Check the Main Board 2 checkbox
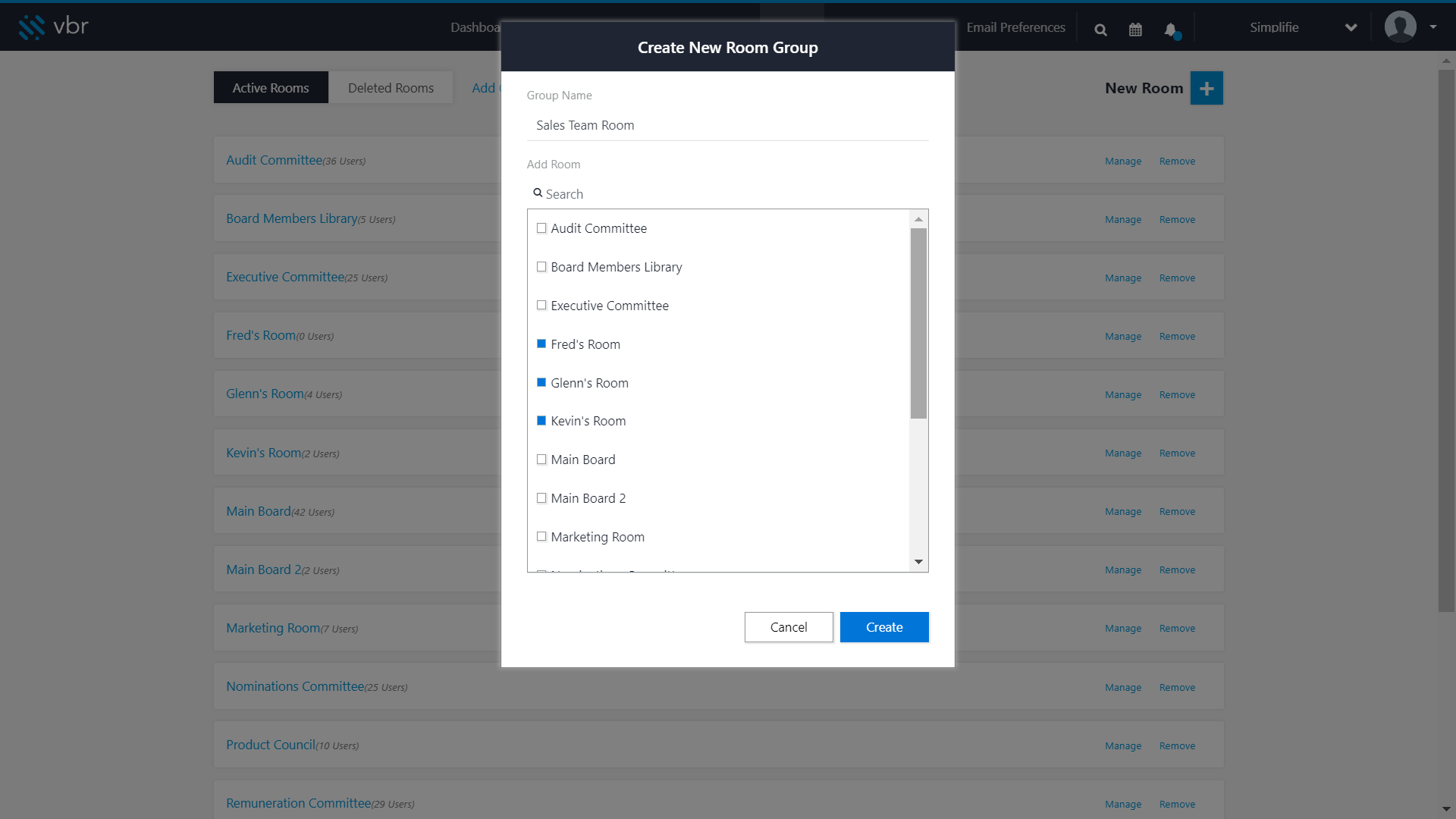The image size is (1456, 819). pos(541,498)
